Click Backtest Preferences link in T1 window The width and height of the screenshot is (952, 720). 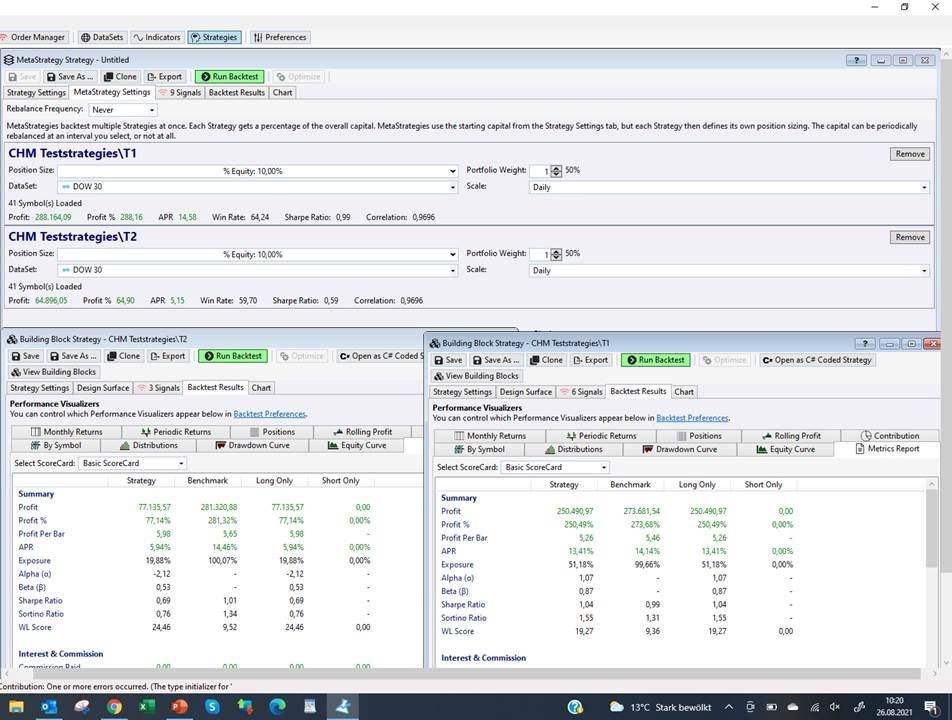click(692, 418)
